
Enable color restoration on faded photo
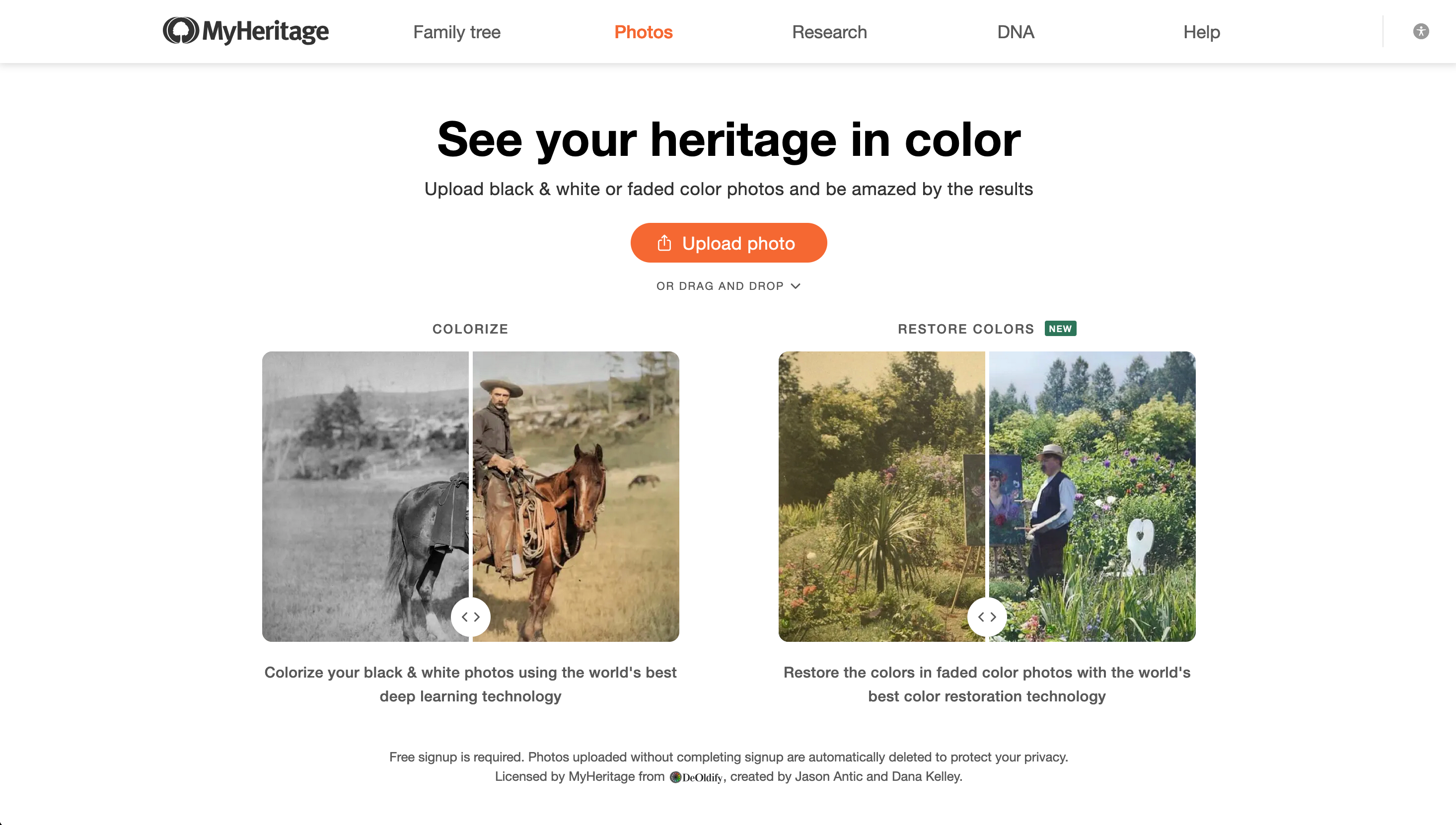[x=966, y=329]
